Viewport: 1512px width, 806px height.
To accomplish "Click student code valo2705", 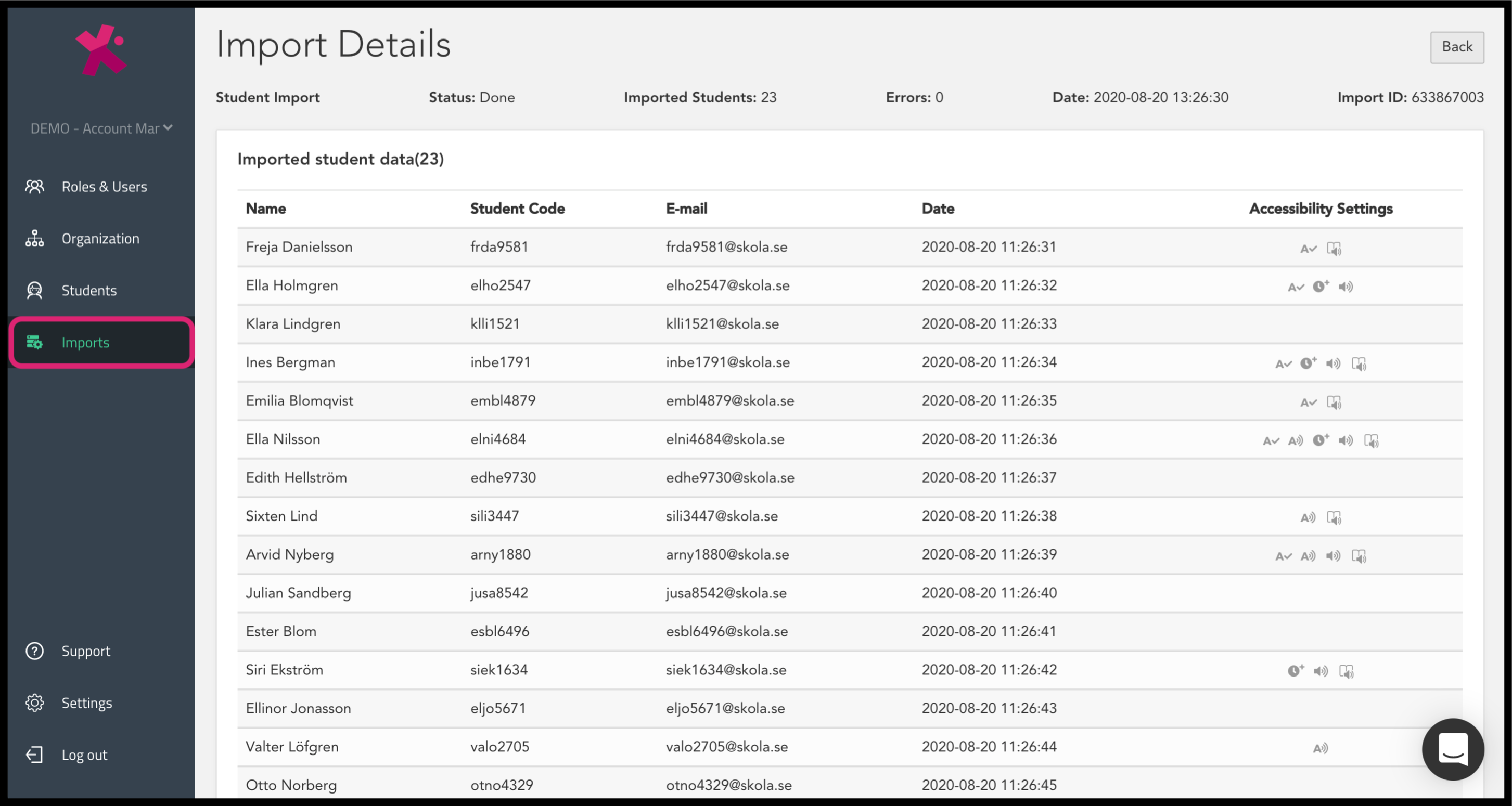I will 499,747.
